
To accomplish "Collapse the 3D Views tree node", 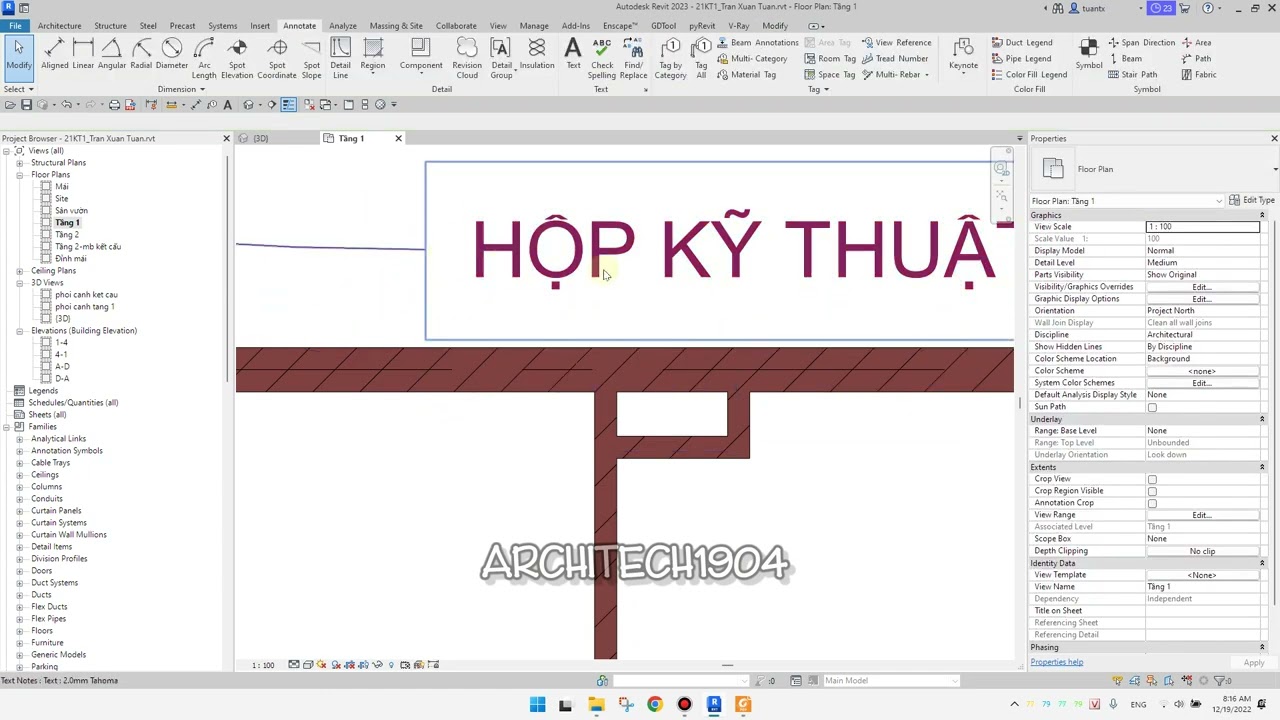I will (19, 283).
